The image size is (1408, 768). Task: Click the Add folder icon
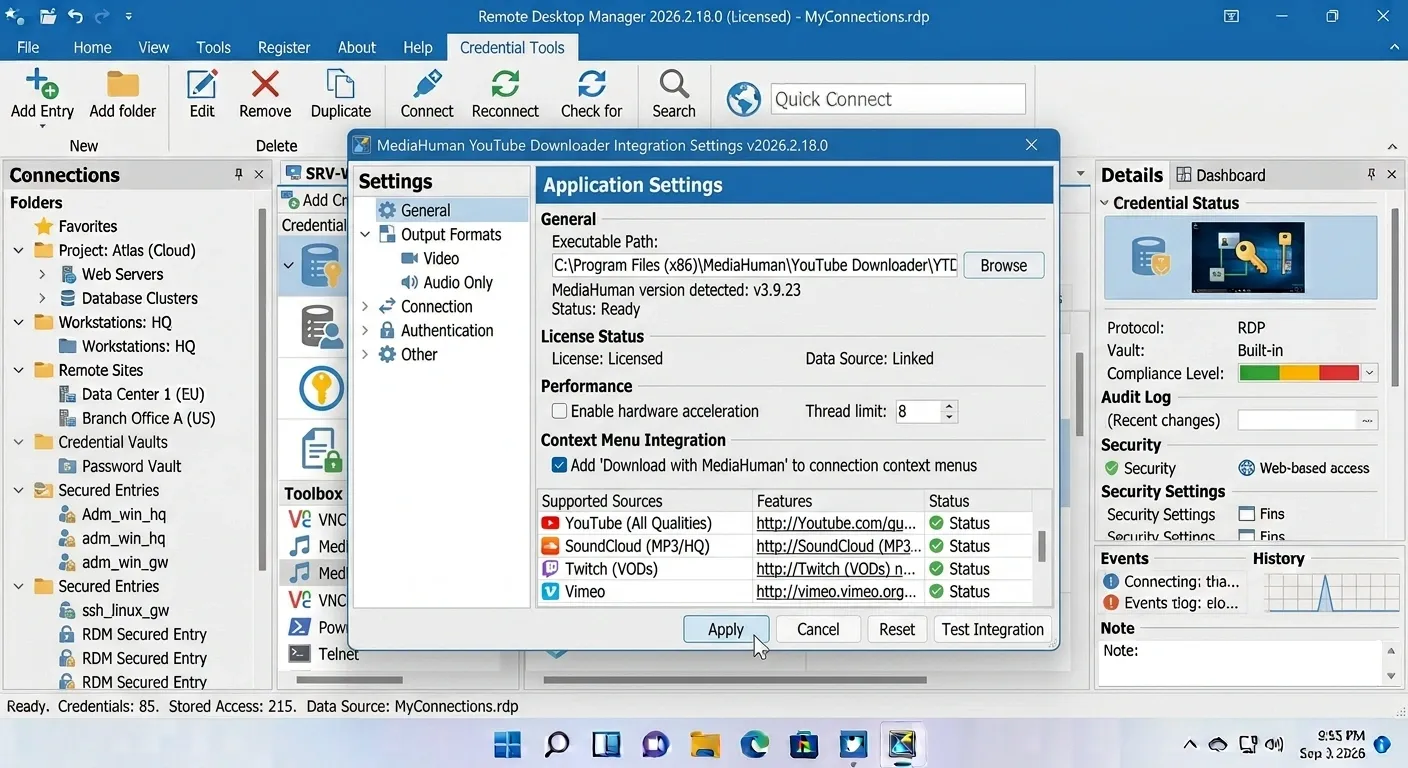pyautogui.click(x=122, y=84)
